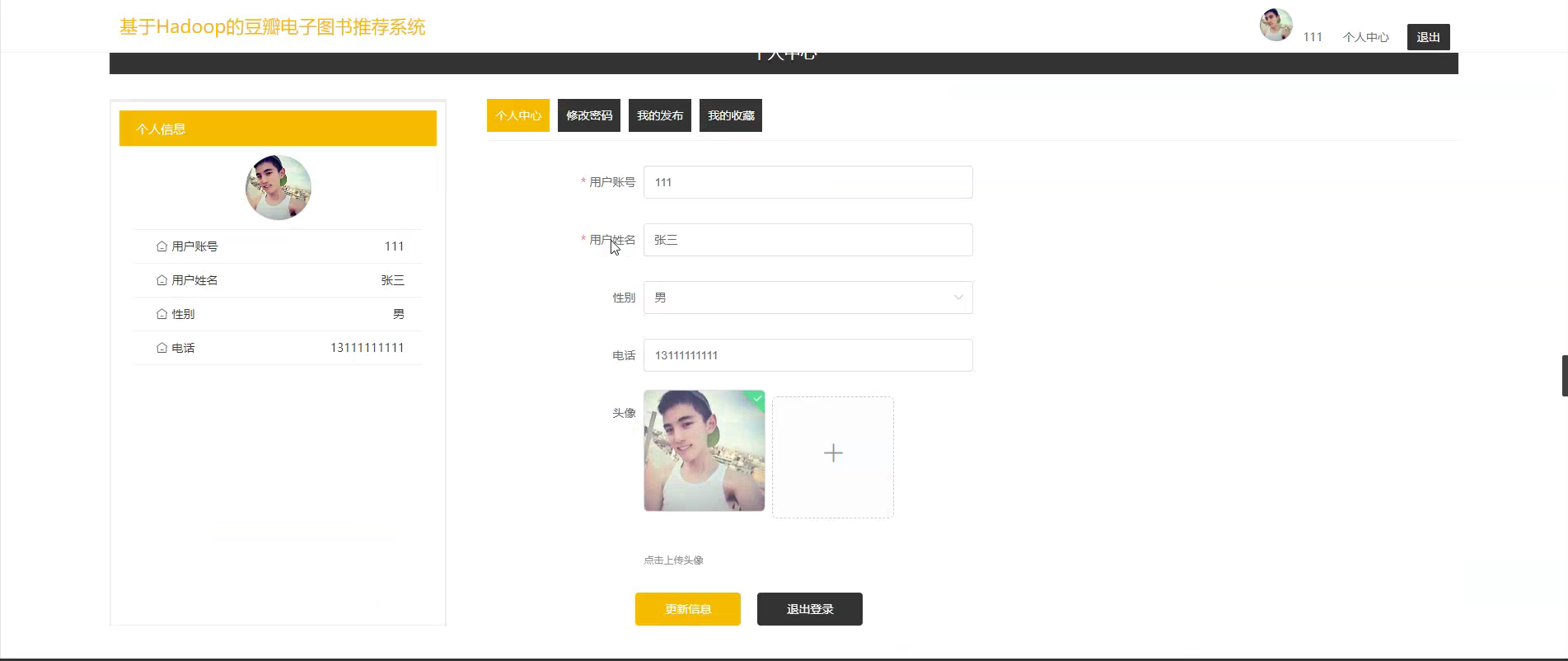1568x661 pixels.
Task: Click the green checkmark on uploaded avatar
Action: 757,399
